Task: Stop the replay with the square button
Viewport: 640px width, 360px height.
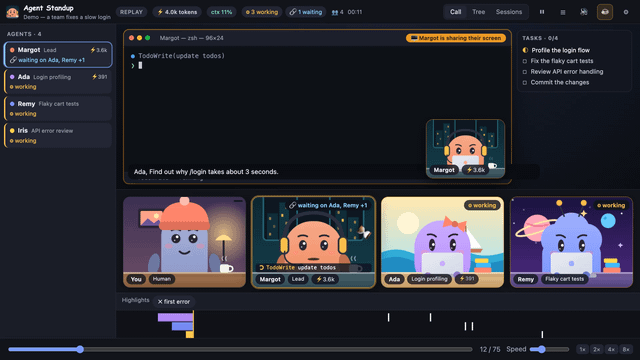Action: tap(563, 12)
